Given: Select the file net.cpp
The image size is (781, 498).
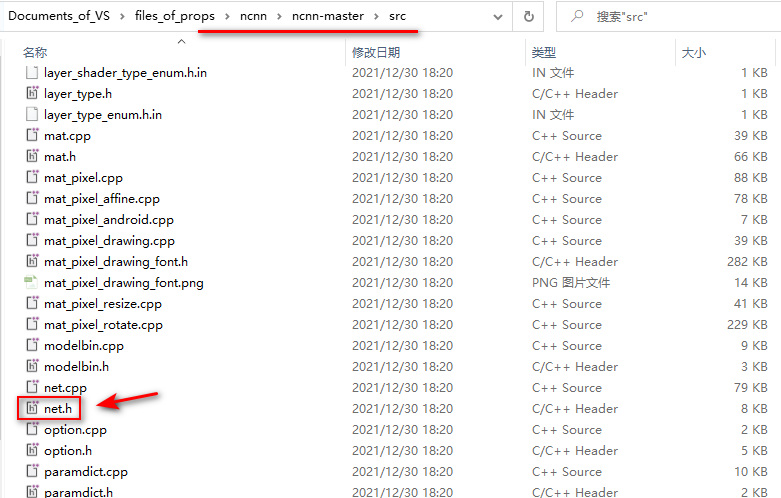Looking at the screenshot, I should coord(65,387).
